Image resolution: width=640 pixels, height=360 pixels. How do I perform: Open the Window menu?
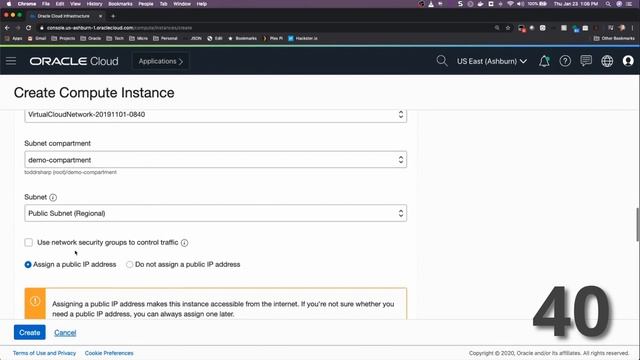[x=182, y=4]
